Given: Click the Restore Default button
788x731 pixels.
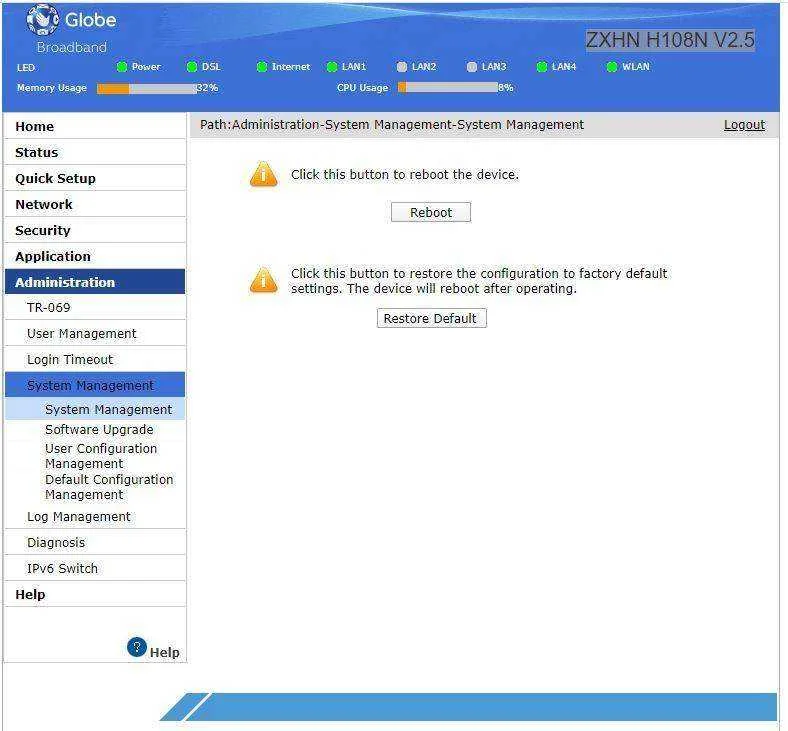Looking at the screenshot, I should (x=431, y=319).
